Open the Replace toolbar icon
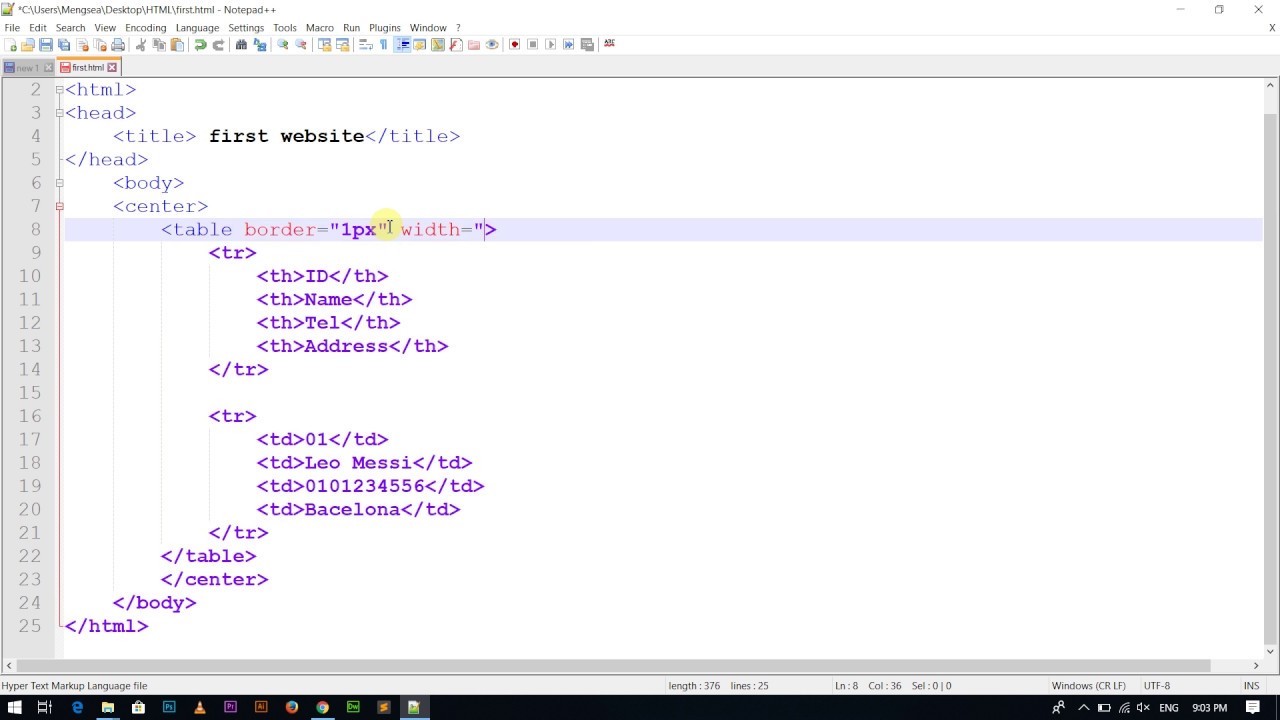Viewport: 1280px width, 720px height. click(x=260, y=45)
